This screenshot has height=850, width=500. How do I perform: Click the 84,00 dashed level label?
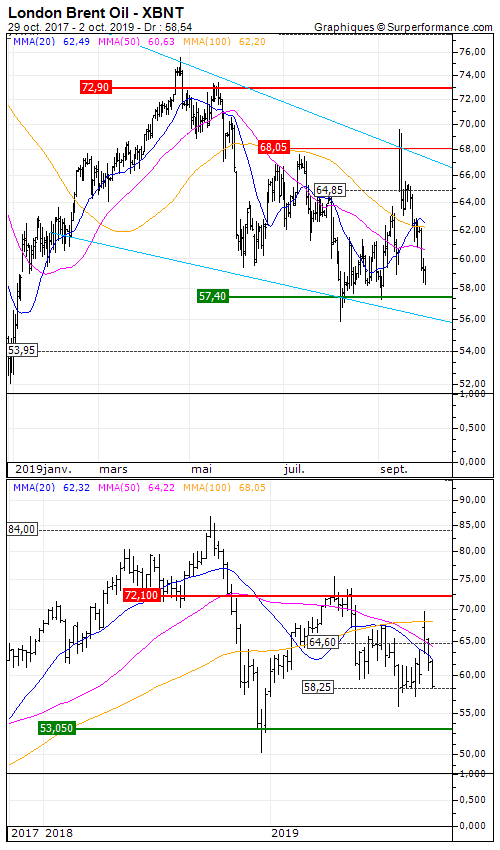click(x=22, y=529)
